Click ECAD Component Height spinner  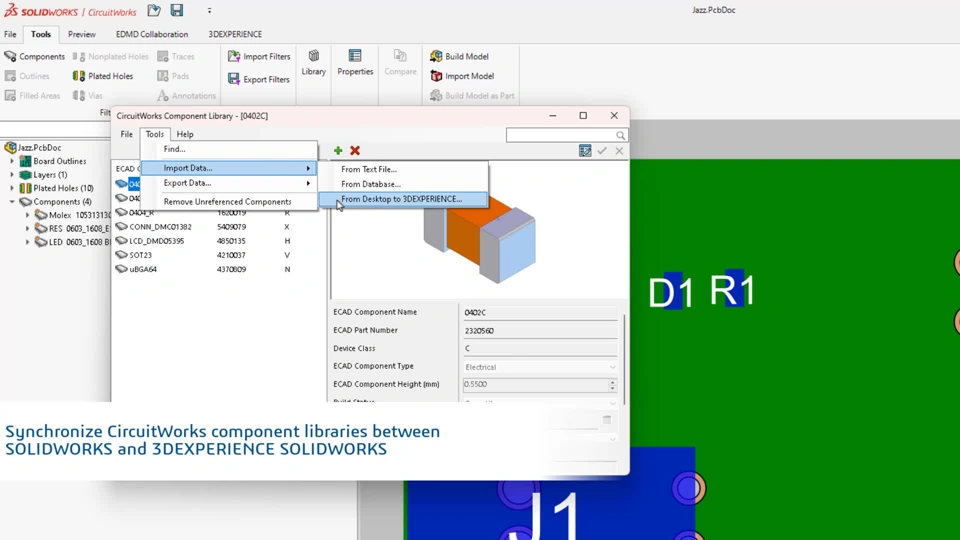(612, 384)
